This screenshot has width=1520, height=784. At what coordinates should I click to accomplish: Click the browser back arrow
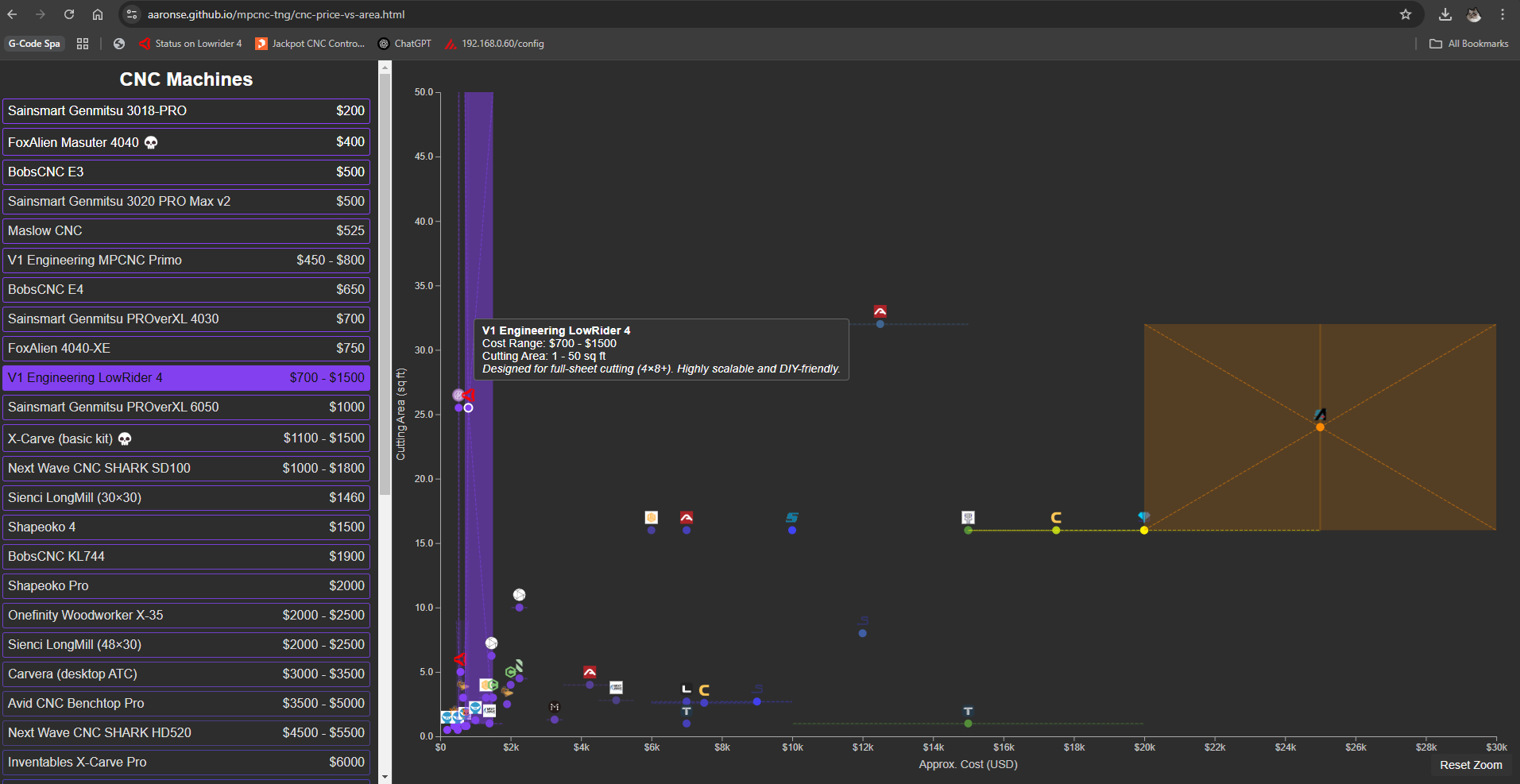pyautogui.click(x=13, y=14)
